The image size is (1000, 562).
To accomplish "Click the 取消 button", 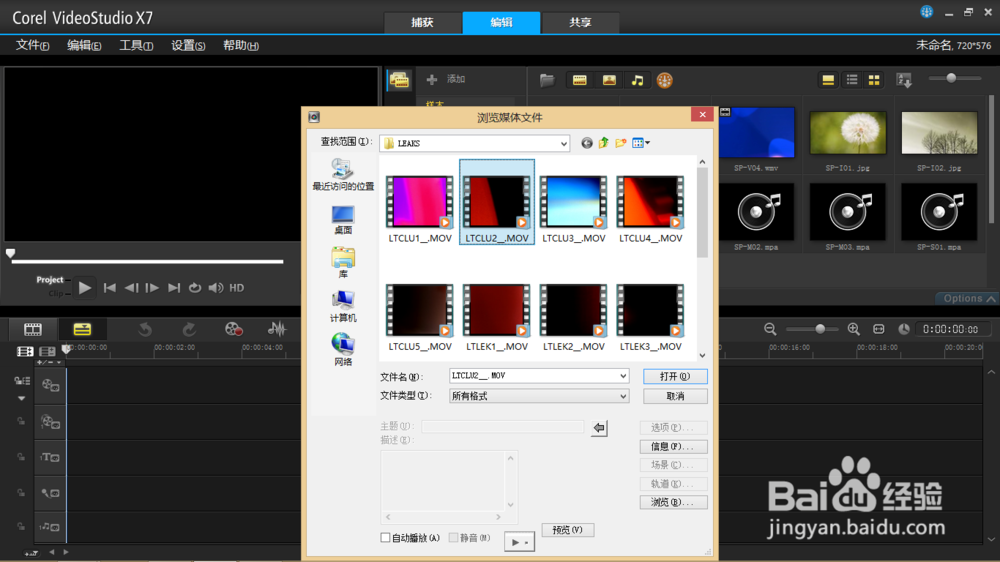I will pos(675,396).
